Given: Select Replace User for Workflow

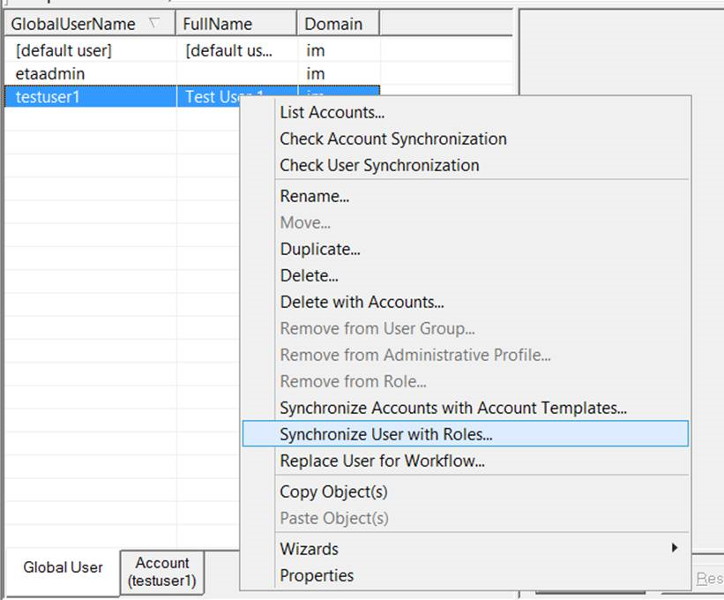Looking at the screenshot, I should click(382, 461).
